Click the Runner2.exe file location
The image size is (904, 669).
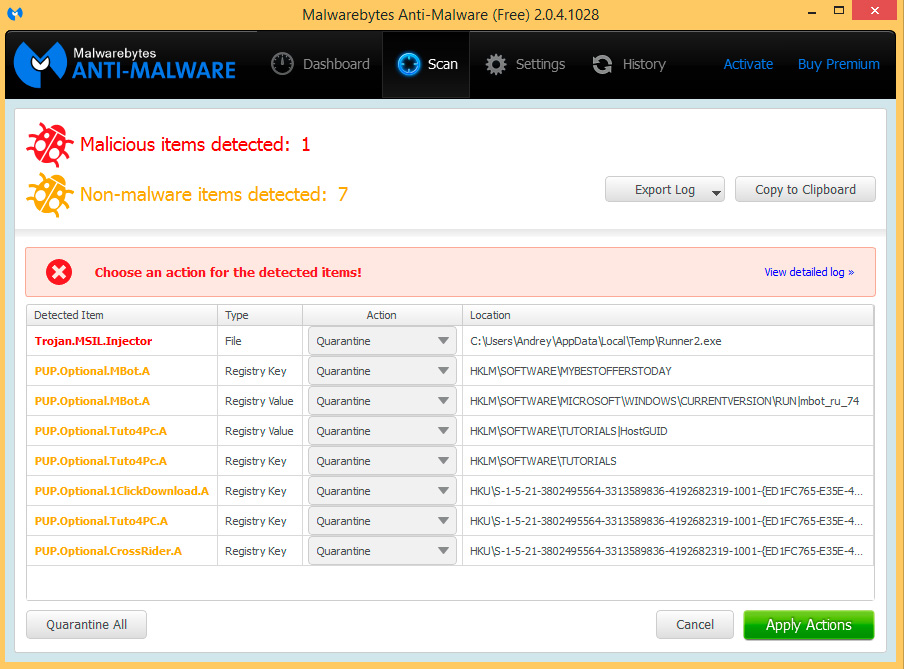(596, 341)
